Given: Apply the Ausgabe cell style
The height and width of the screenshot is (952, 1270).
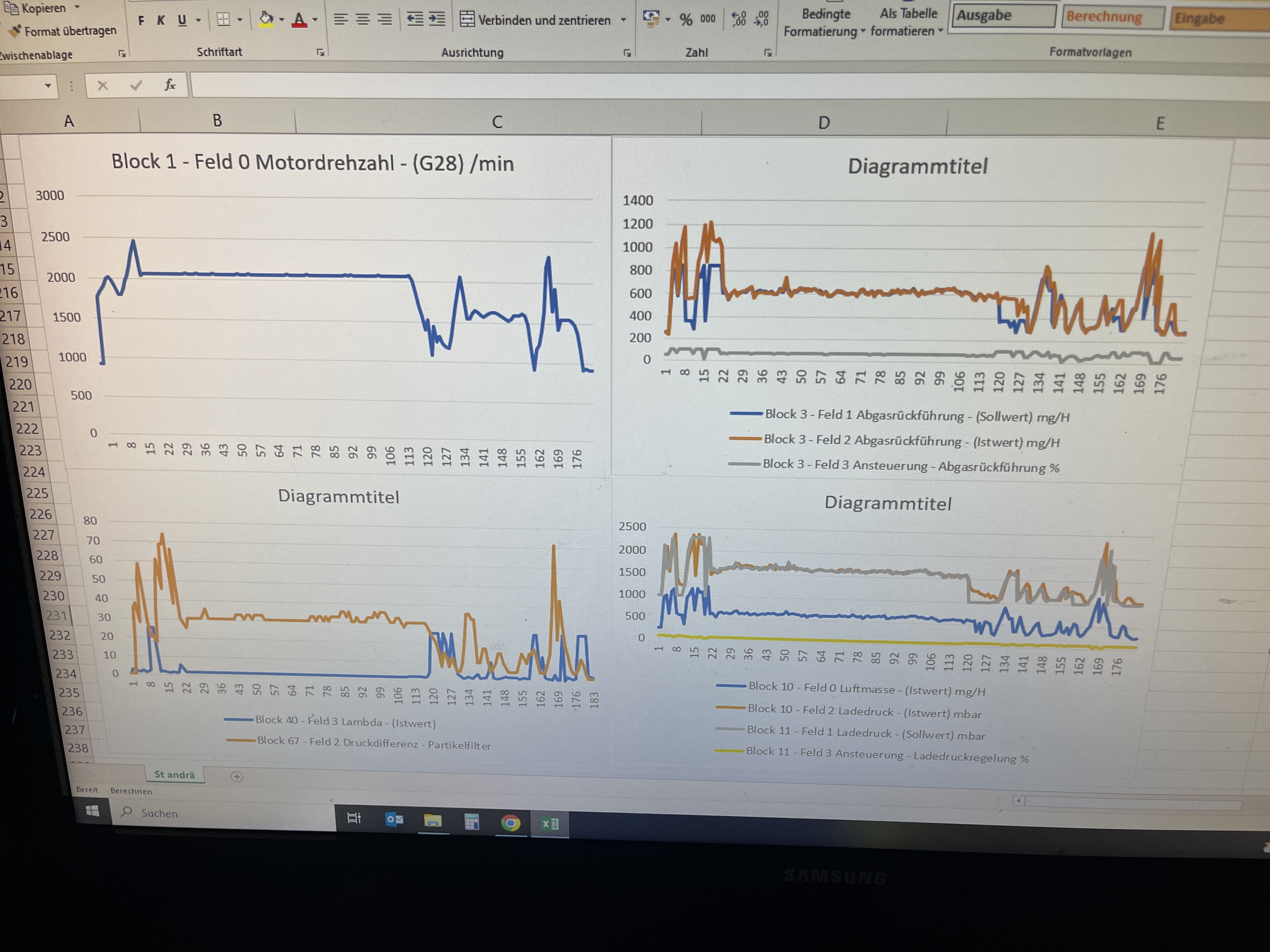Looking at the screenshot, I should point(1002,15).
